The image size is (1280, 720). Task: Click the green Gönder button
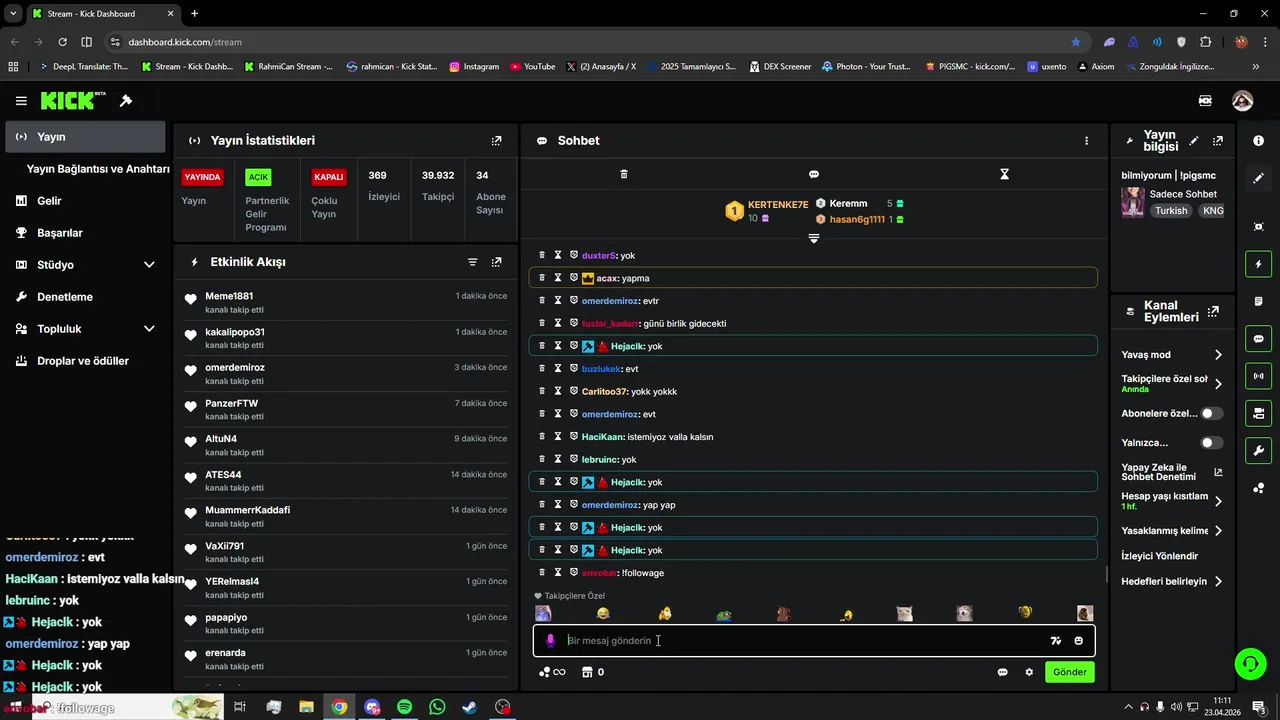coord(1069,672)
